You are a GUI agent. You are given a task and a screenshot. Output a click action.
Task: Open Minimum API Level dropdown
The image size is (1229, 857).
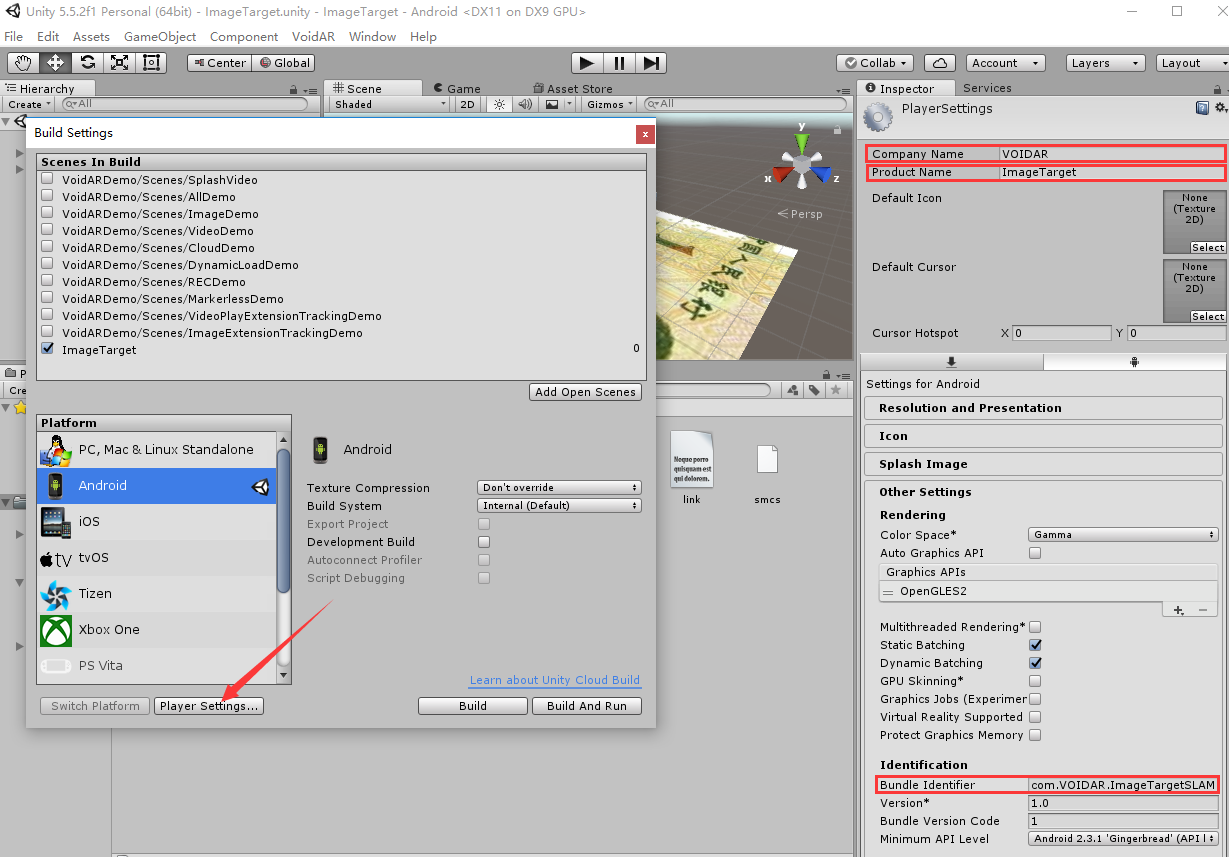click(1124, 839)
